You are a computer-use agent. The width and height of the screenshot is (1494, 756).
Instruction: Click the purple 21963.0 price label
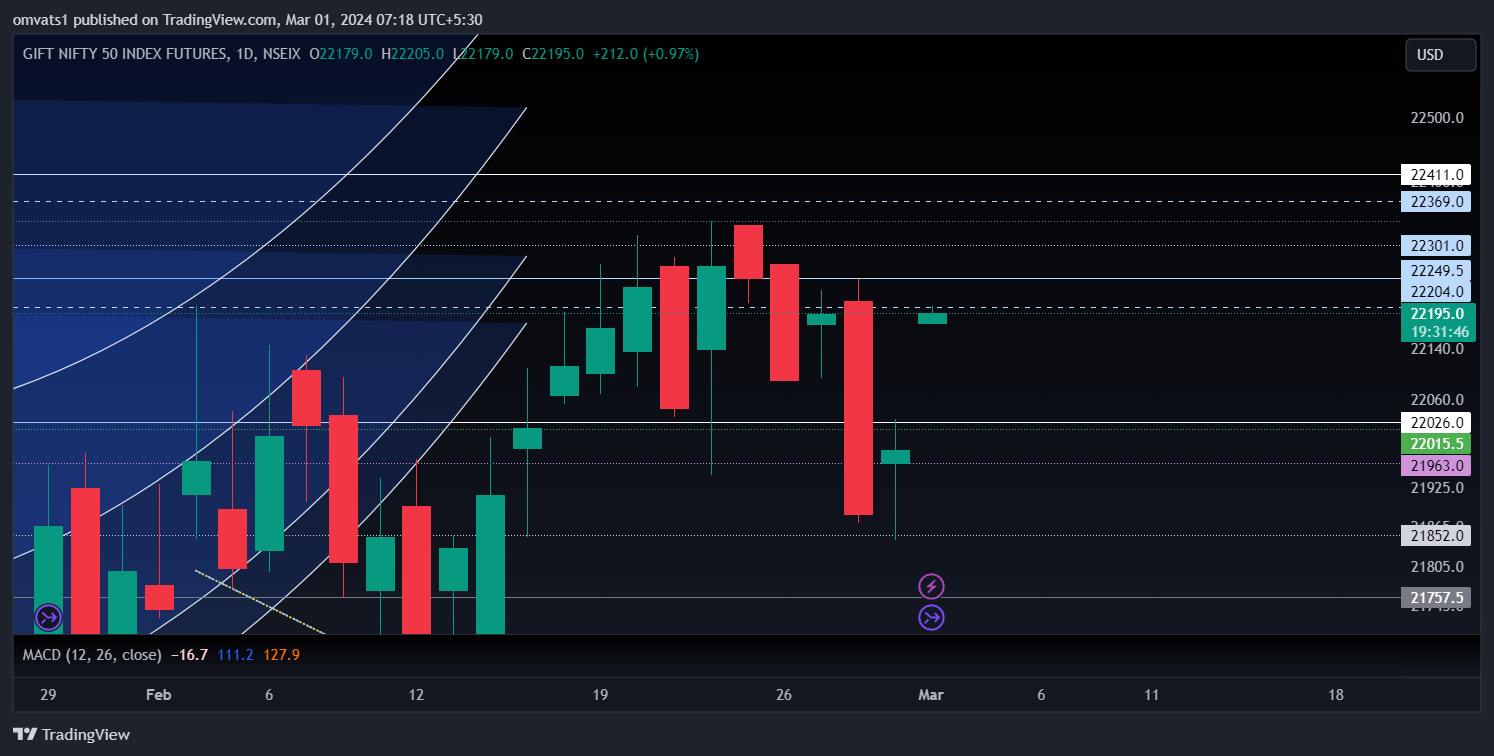(1436, 466)
